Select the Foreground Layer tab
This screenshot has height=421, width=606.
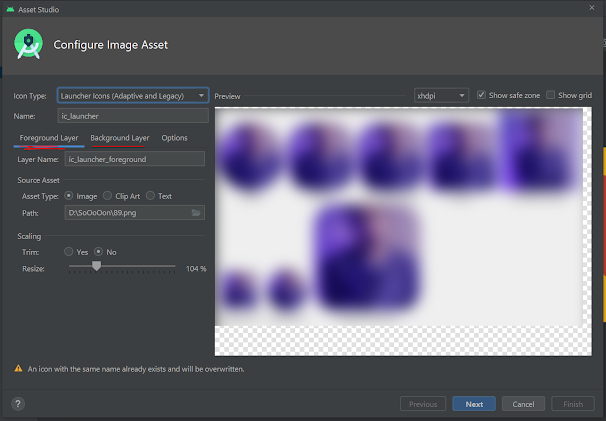pos(49,138)
